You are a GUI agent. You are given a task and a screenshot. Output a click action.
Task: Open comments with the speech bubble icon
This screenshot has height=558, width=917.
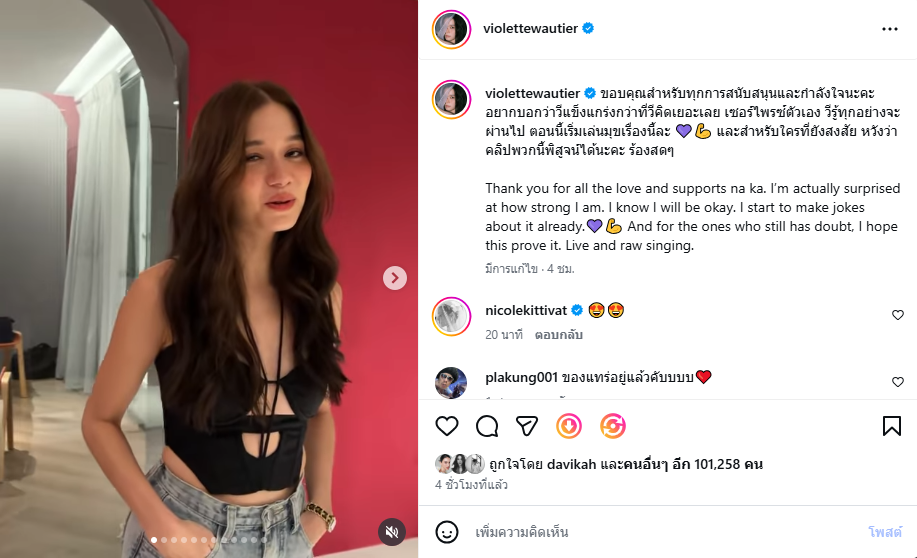487,426
